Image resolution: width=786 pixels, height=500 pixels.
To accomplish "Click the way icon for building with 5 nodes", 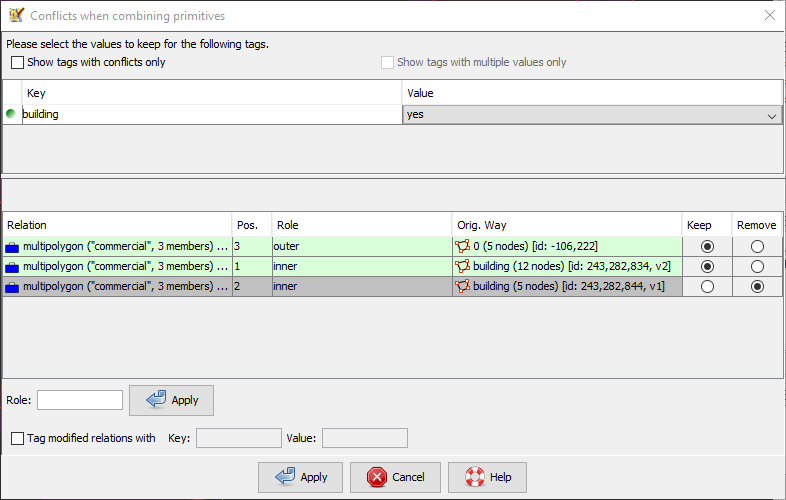I will coord(462,286).
